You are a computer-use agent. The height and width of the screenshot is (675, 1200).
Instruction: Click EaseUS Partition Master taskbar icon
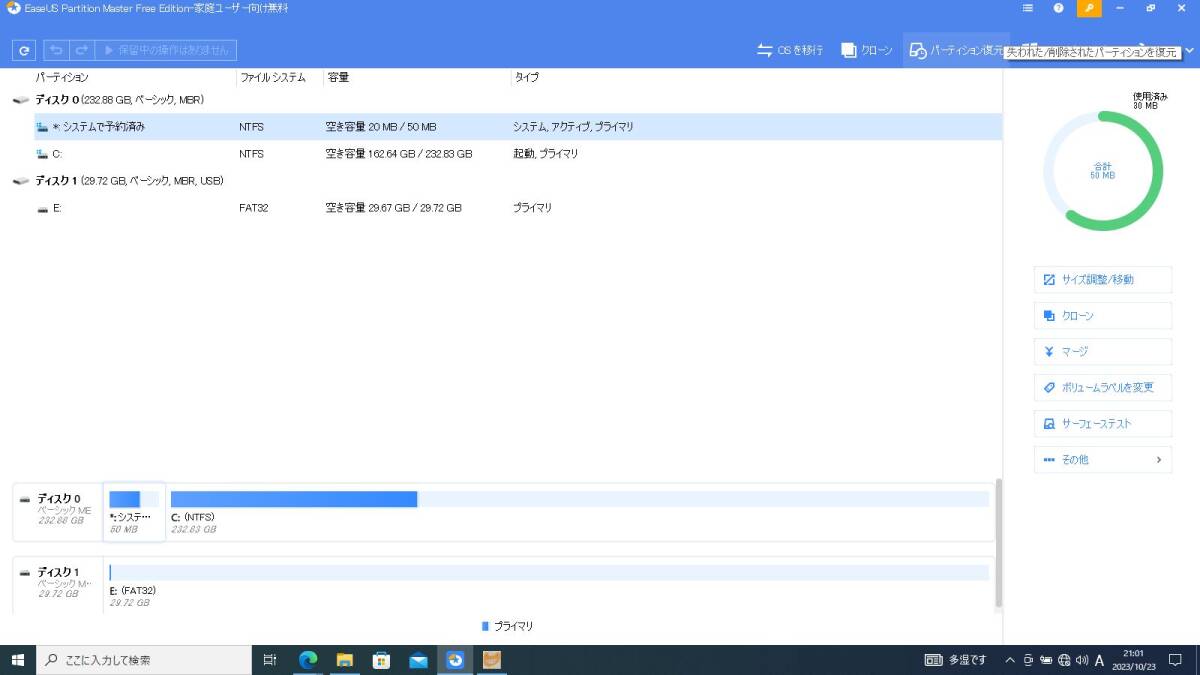point(455,660)
